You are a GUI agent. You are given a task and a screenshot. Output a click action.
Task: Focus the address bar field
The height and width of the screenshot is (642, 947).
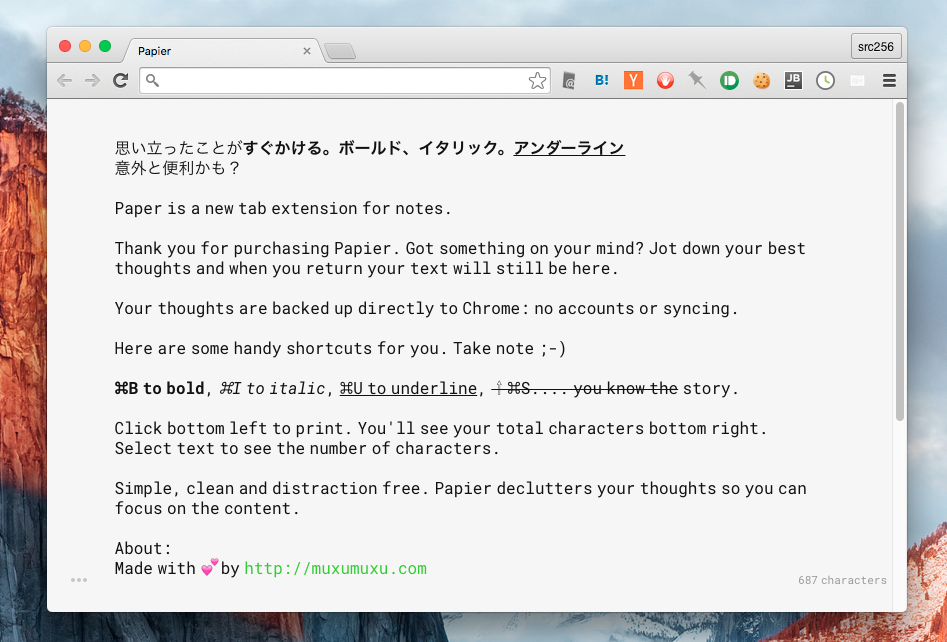(x=344, y=80)
